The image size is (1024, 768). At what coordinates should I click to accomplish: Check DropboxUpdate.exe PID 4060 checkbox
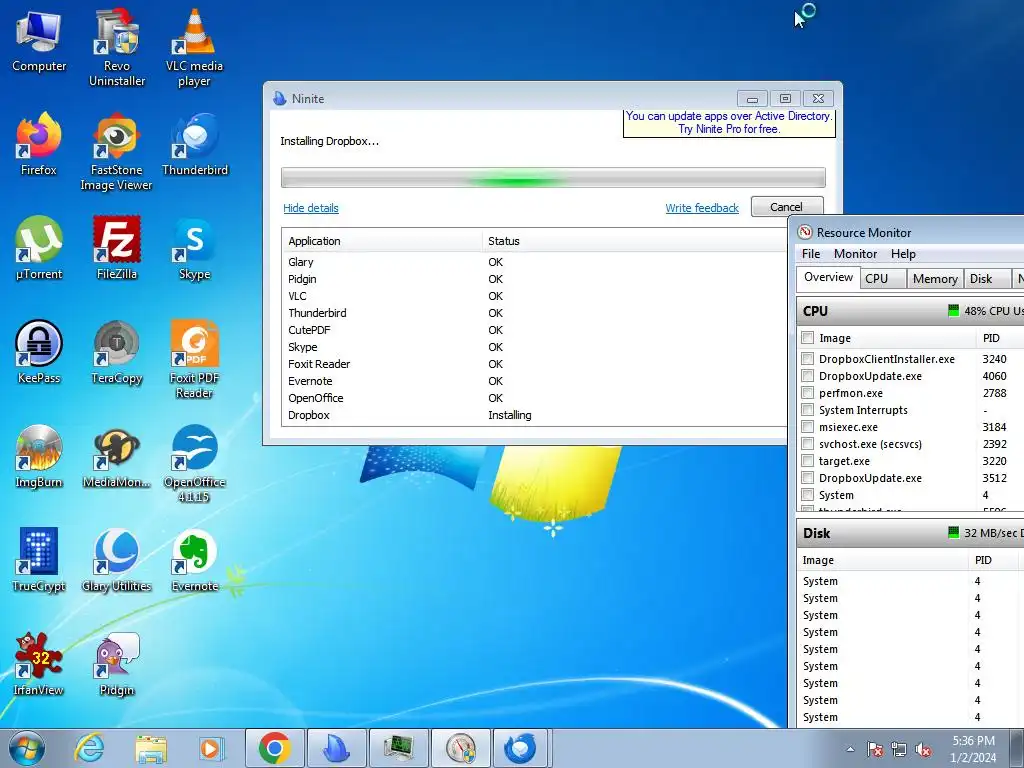click(808, 376)
